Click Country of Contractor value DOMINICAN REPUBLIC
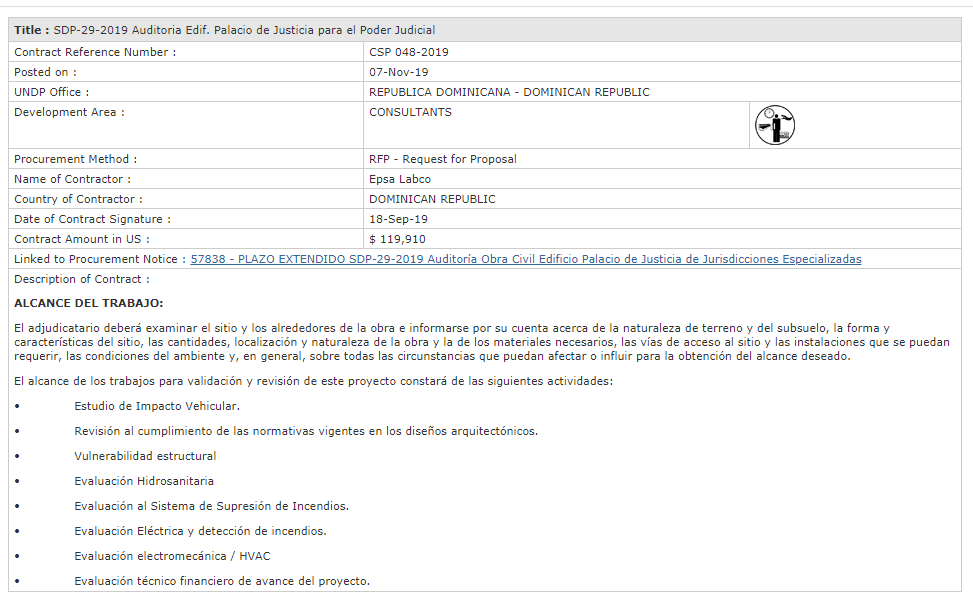Screen dimensions: 973x603 click(432, 199)
